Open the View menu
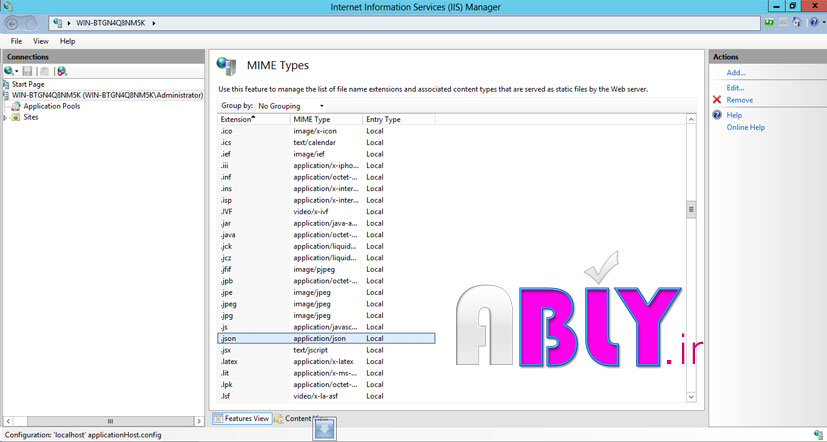The image size is (827, 442). (x=41, y=41)
